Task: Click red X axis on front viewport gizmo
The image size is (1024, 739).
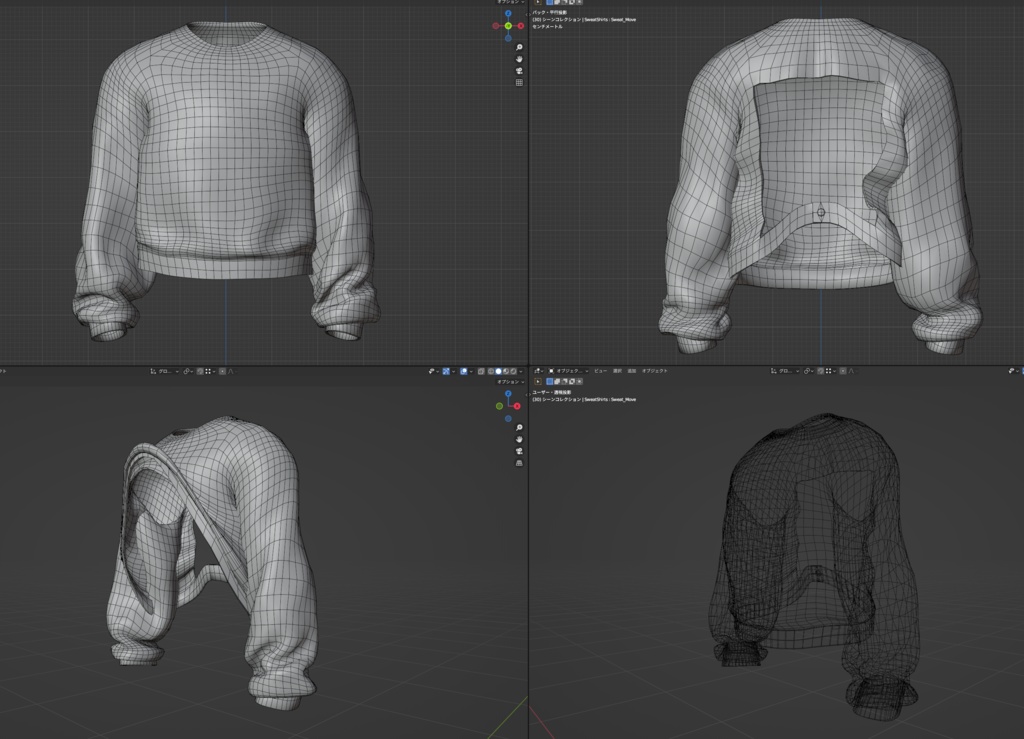Action: pos(520,26)
